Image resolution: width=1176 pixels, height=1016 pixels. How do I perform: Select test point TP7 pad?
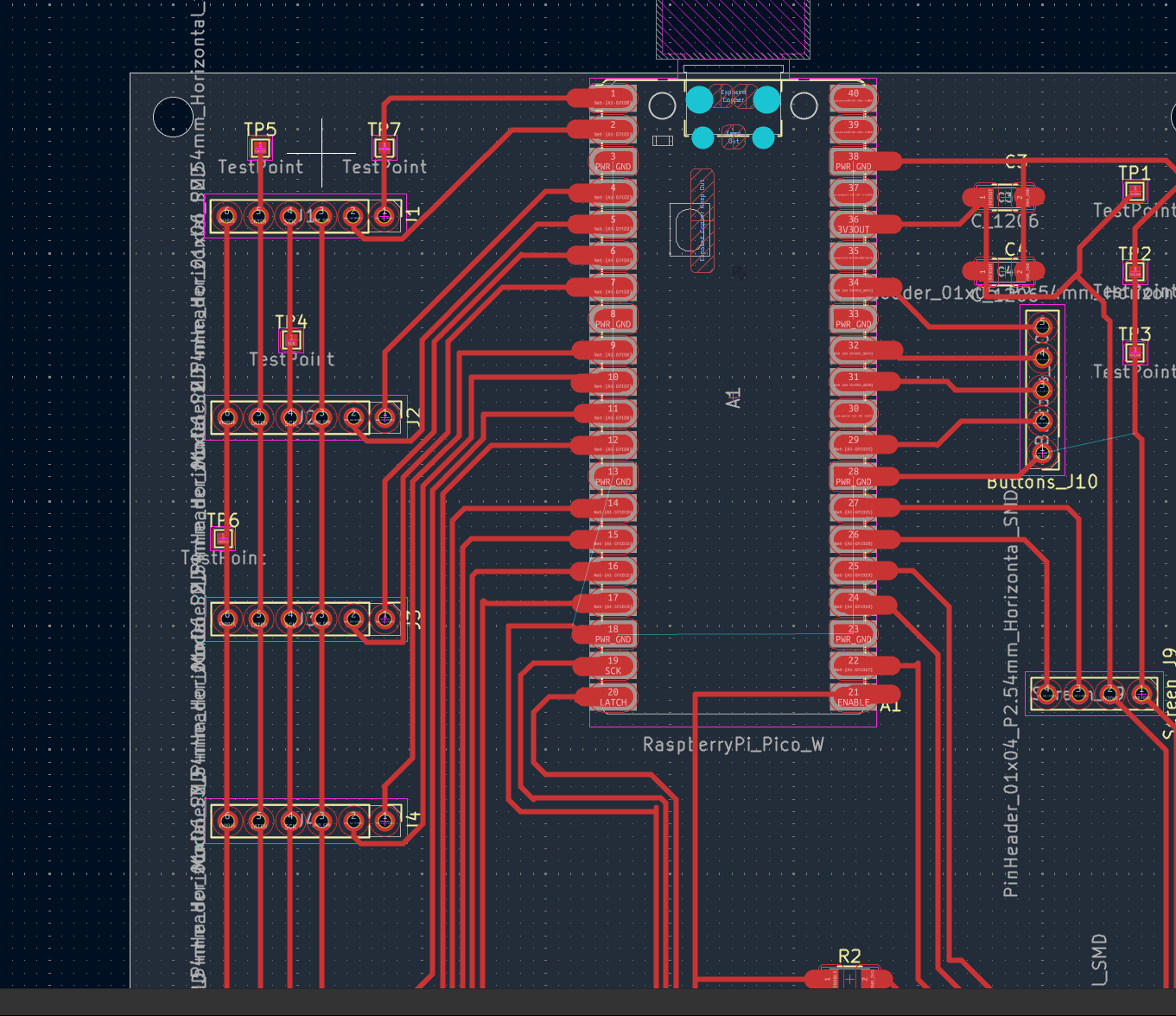[x=383, y=149]
